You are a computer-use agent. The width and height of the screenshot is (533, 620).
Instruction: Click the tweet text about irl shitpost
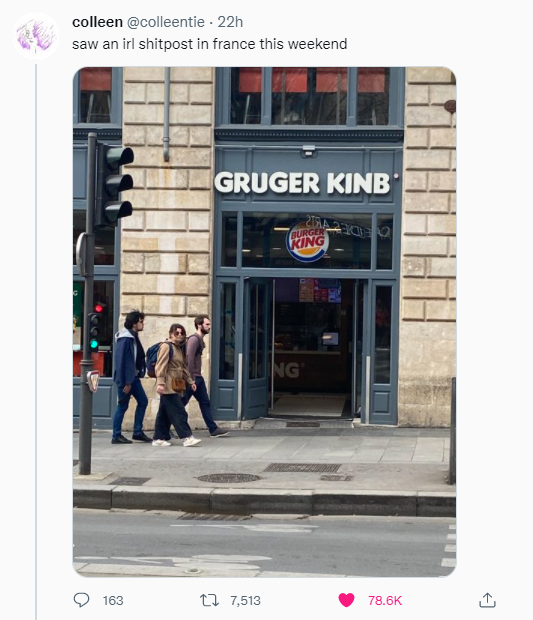point(210,44)
